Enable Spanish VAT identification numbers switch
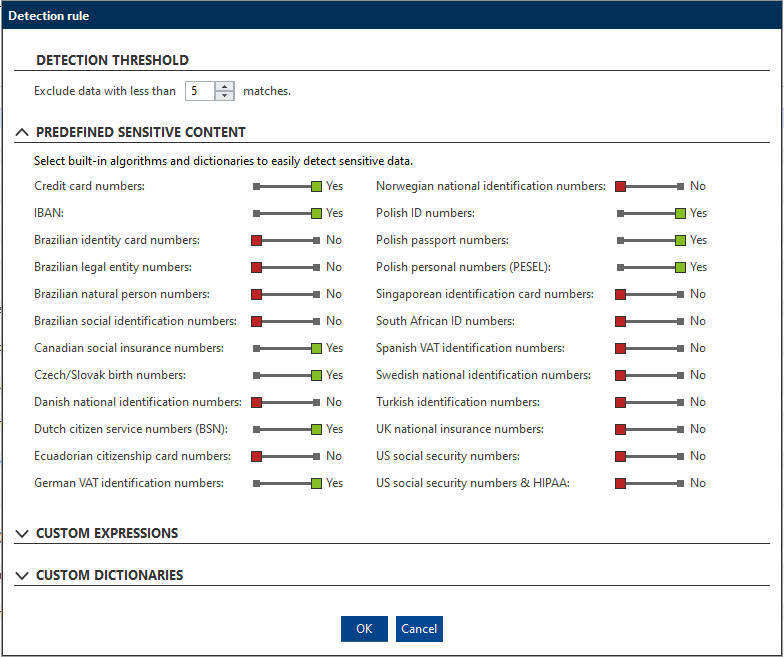Viewport: 784px width, 657px height. (x=650, y=348)
